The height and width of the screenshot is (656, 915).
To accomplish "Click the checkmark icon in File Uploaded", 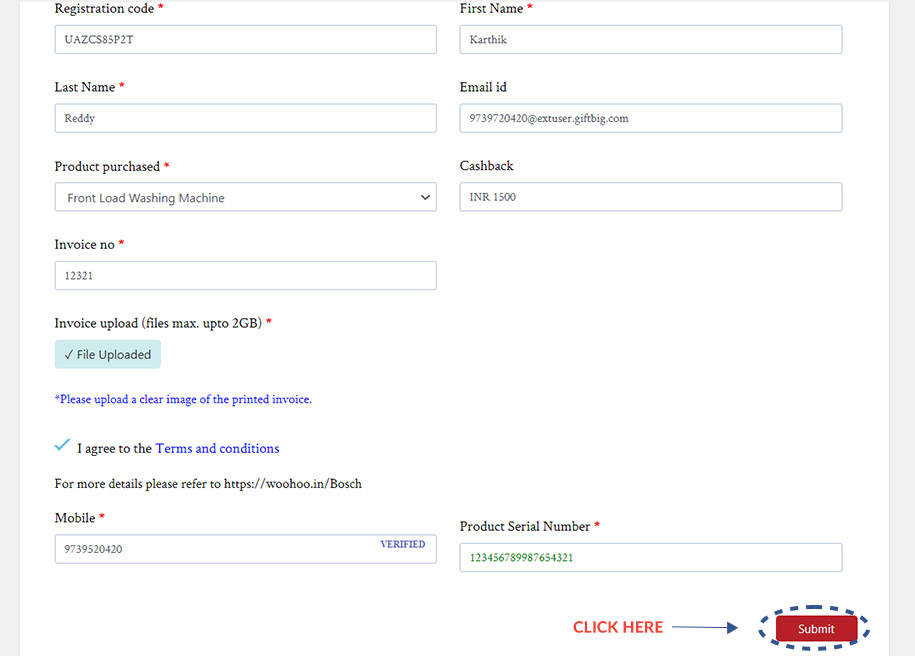I will coord(69,354).
